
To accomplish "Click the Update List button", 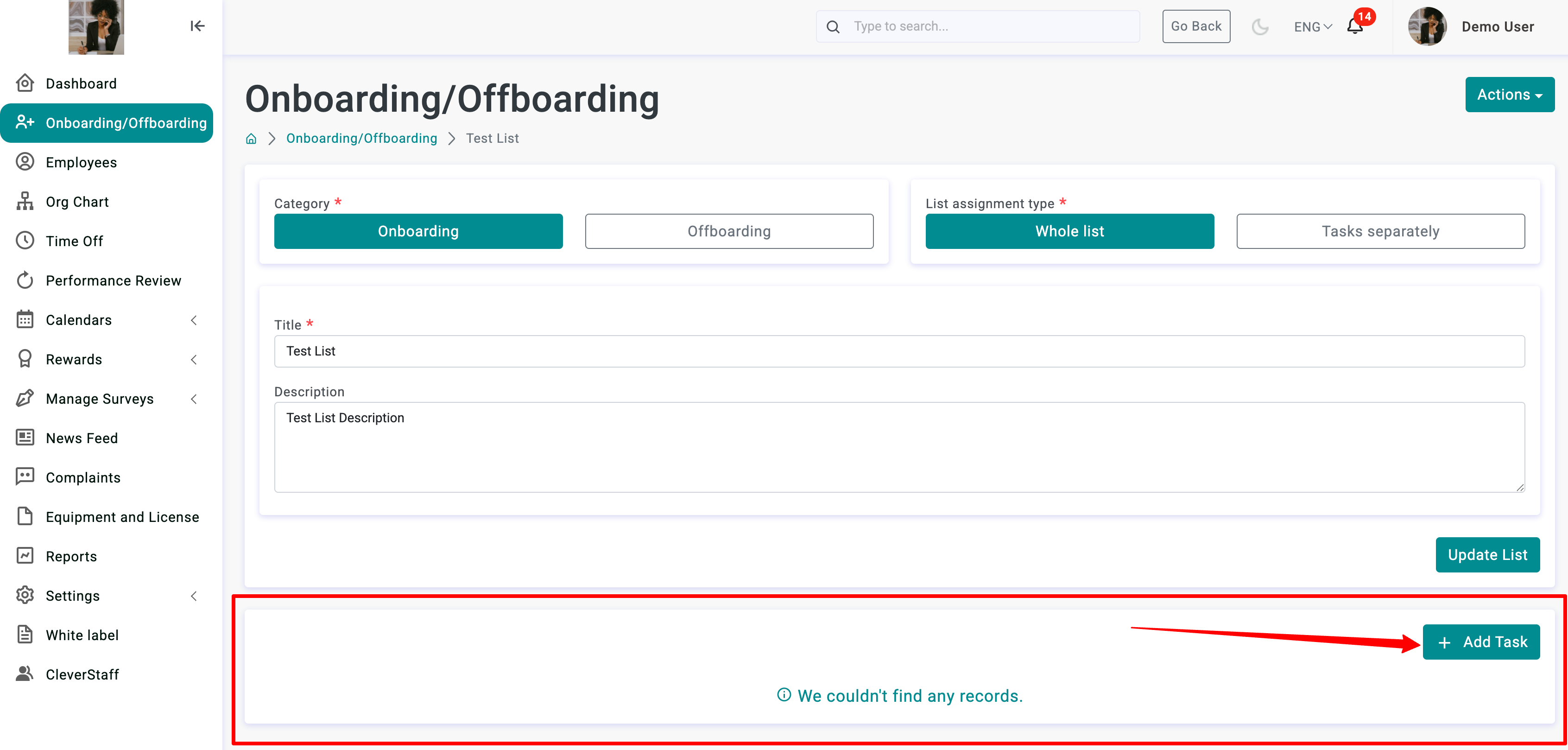I will (x=1487, y=554).
